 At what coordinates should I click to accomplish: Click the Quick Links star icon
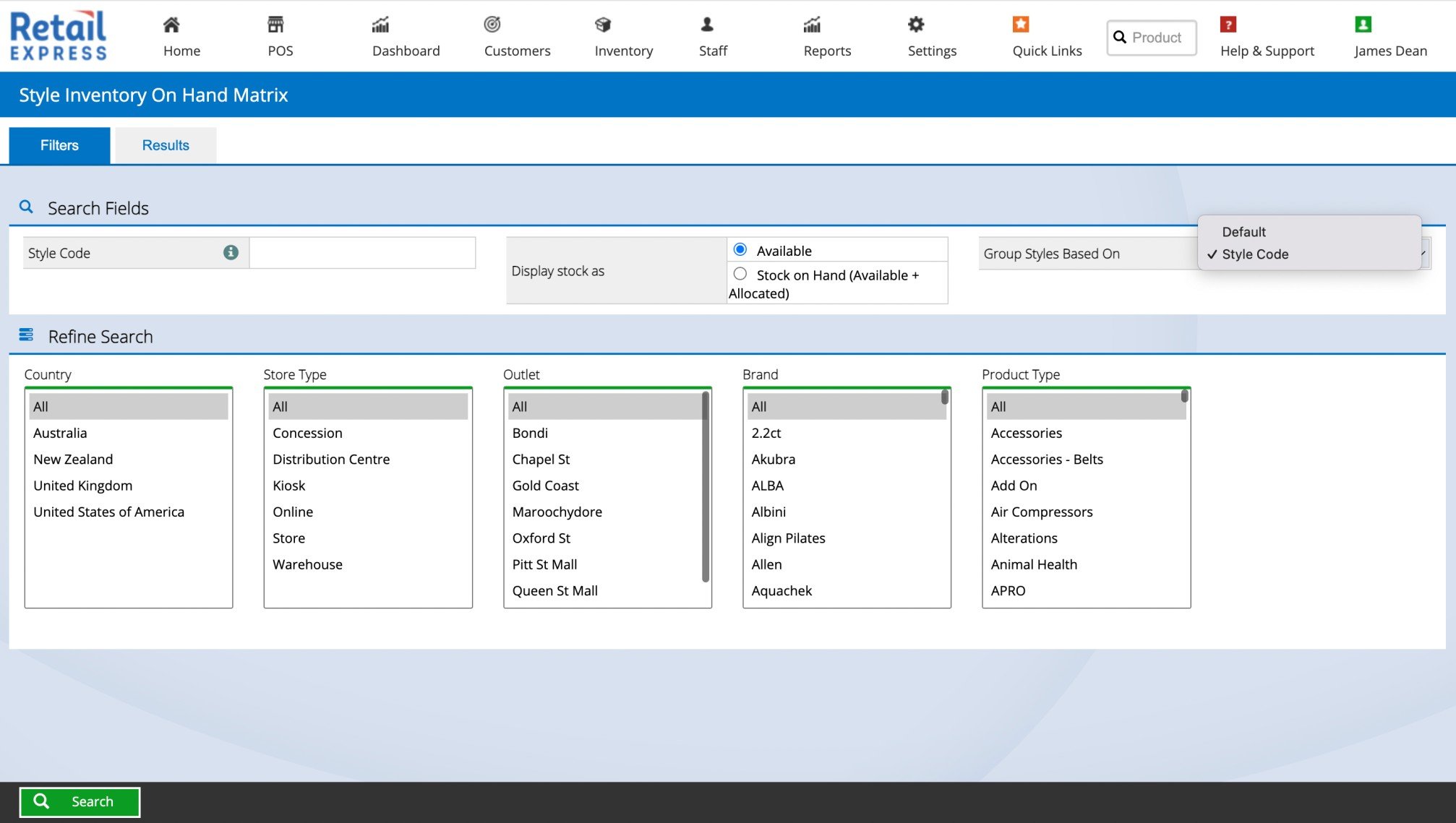(x=1020, y=25)
